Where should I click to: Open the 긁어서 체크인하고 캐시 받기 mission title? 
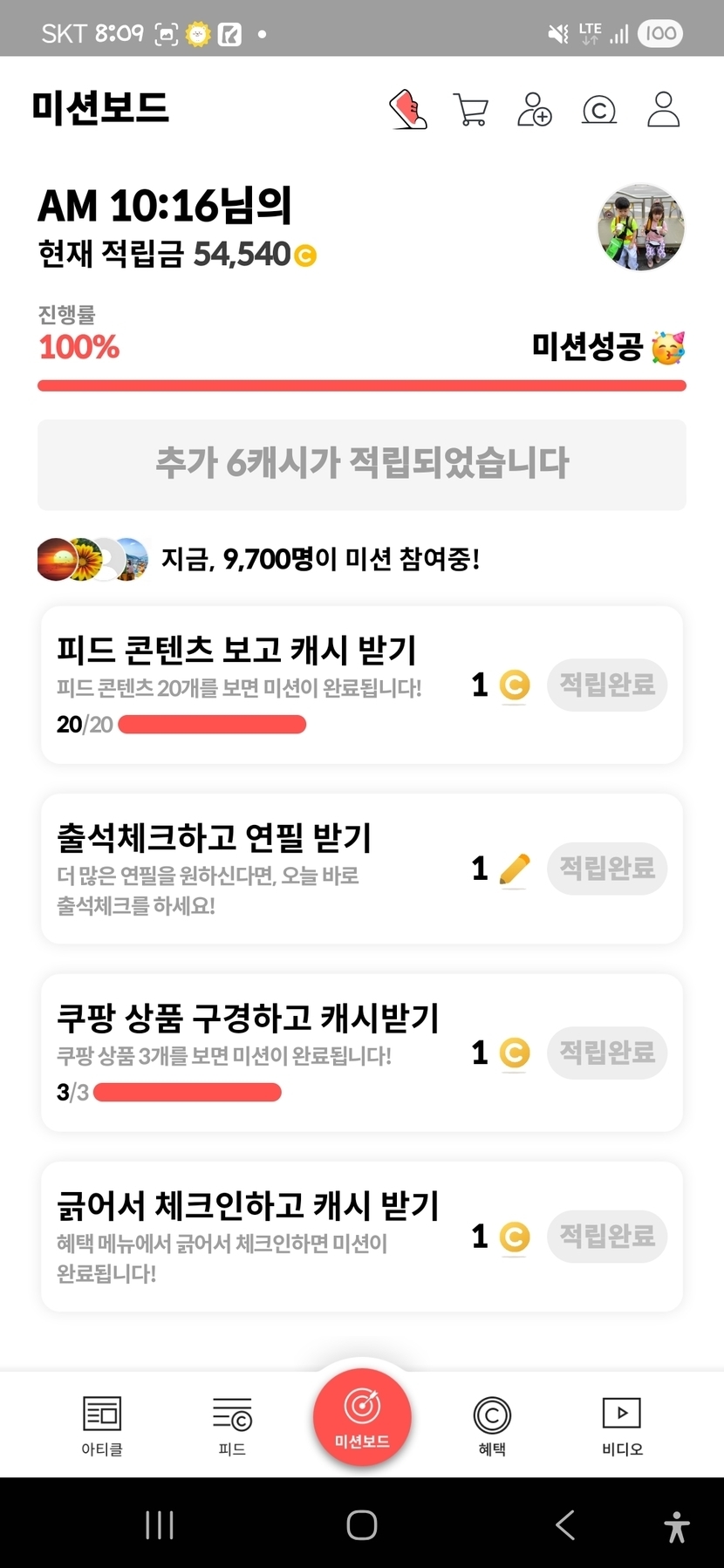(x=248, y=1206)
